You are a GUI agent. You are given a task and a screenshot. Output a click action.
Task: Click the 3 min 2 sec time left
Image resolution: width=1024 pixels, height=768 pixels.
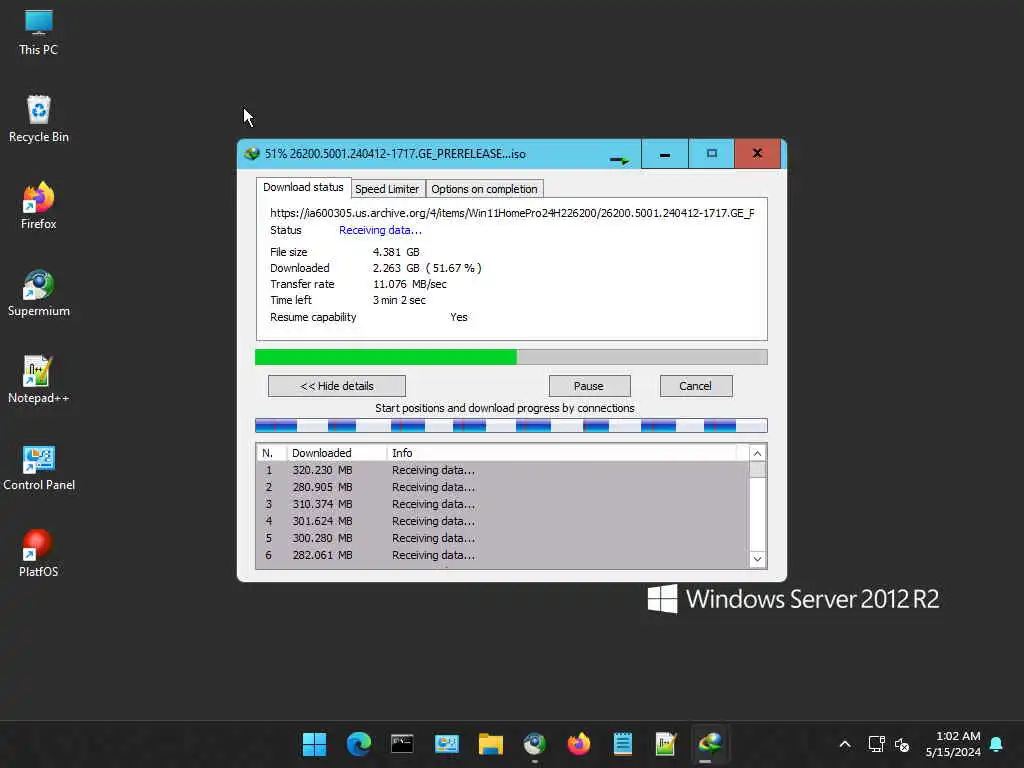[399, 300]
